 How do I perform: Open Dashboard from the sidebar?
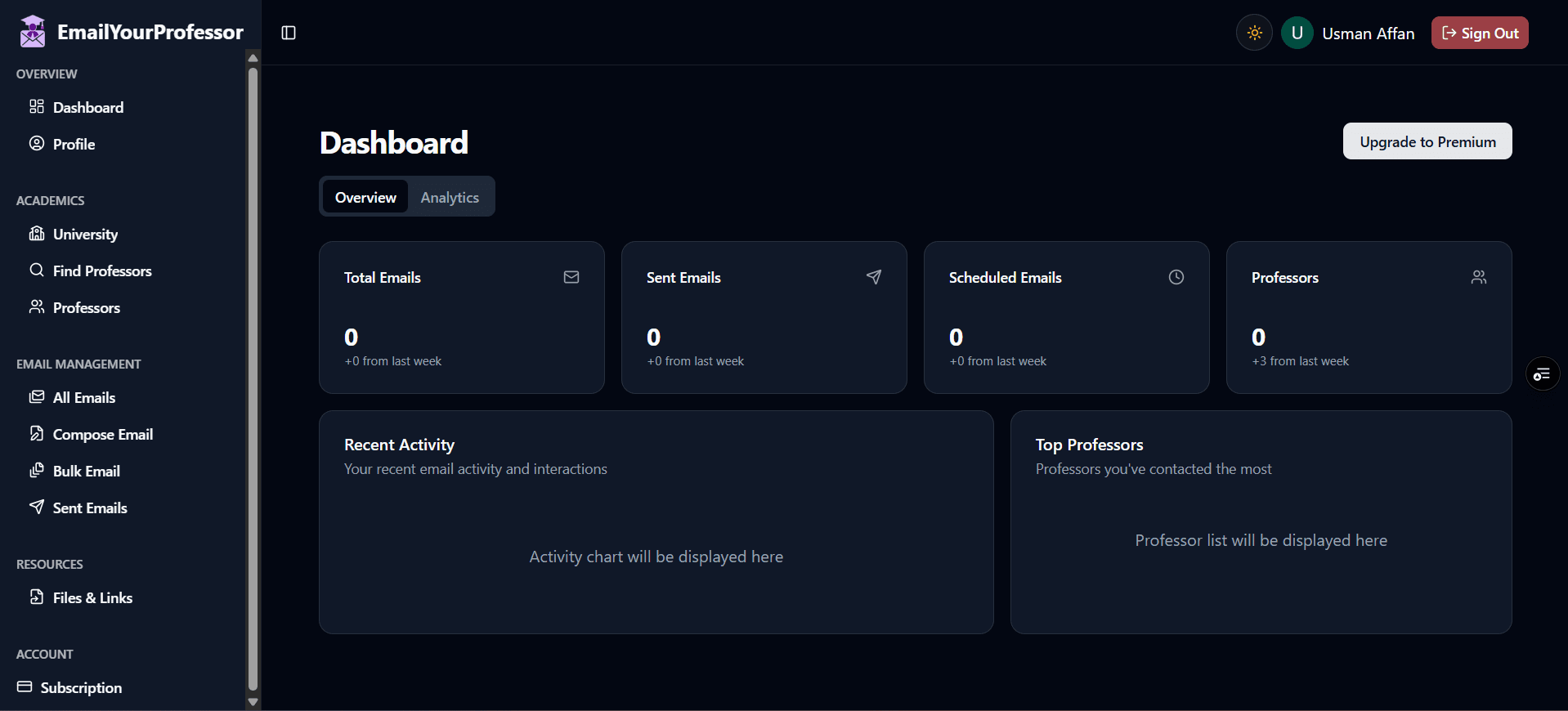click(87, 108)
